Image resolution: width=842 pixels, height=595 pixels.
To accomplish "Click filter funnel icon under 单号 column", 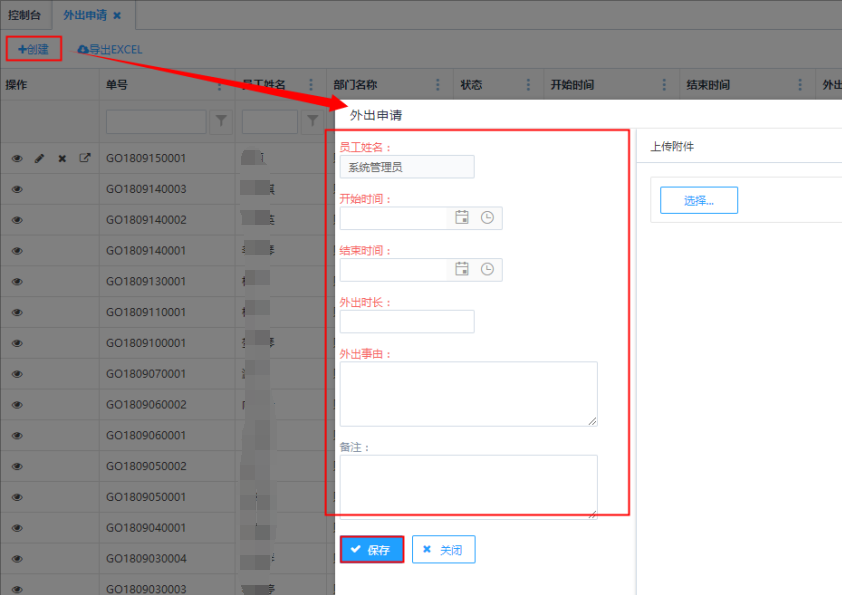I will click(221, 122).
